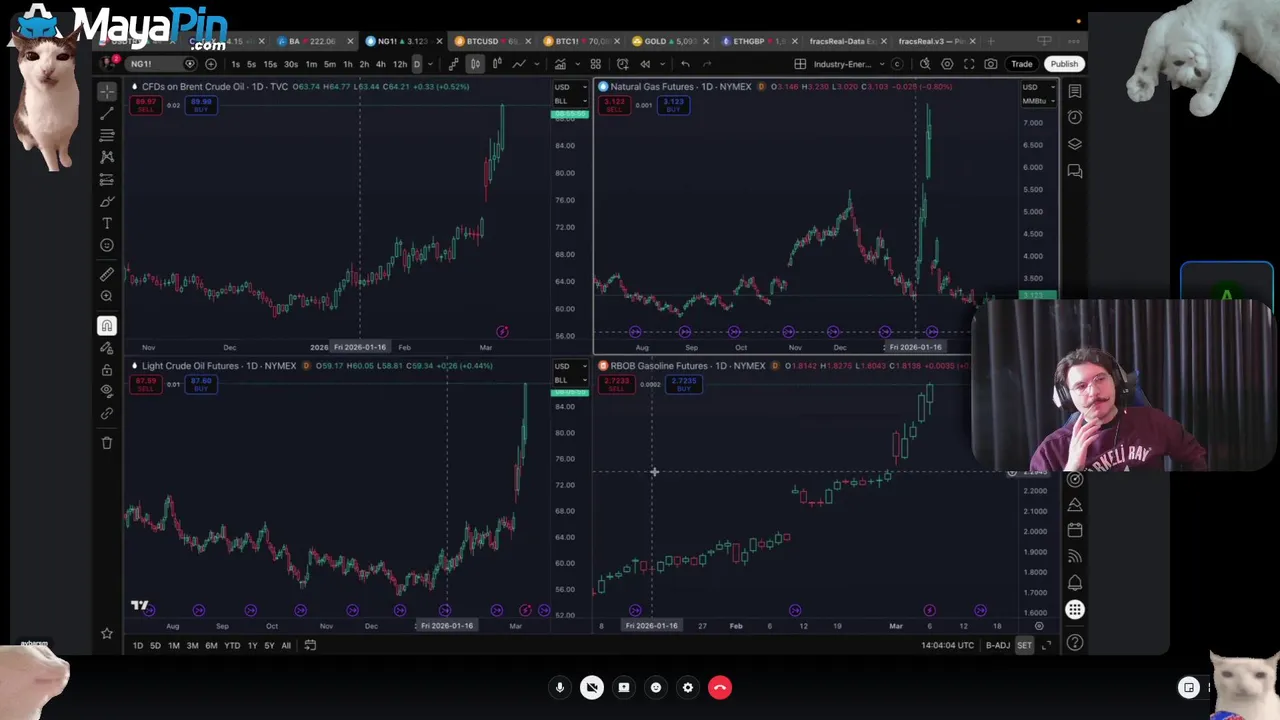
Task: Activate the zoom in tool
Action: pos(107,296)
